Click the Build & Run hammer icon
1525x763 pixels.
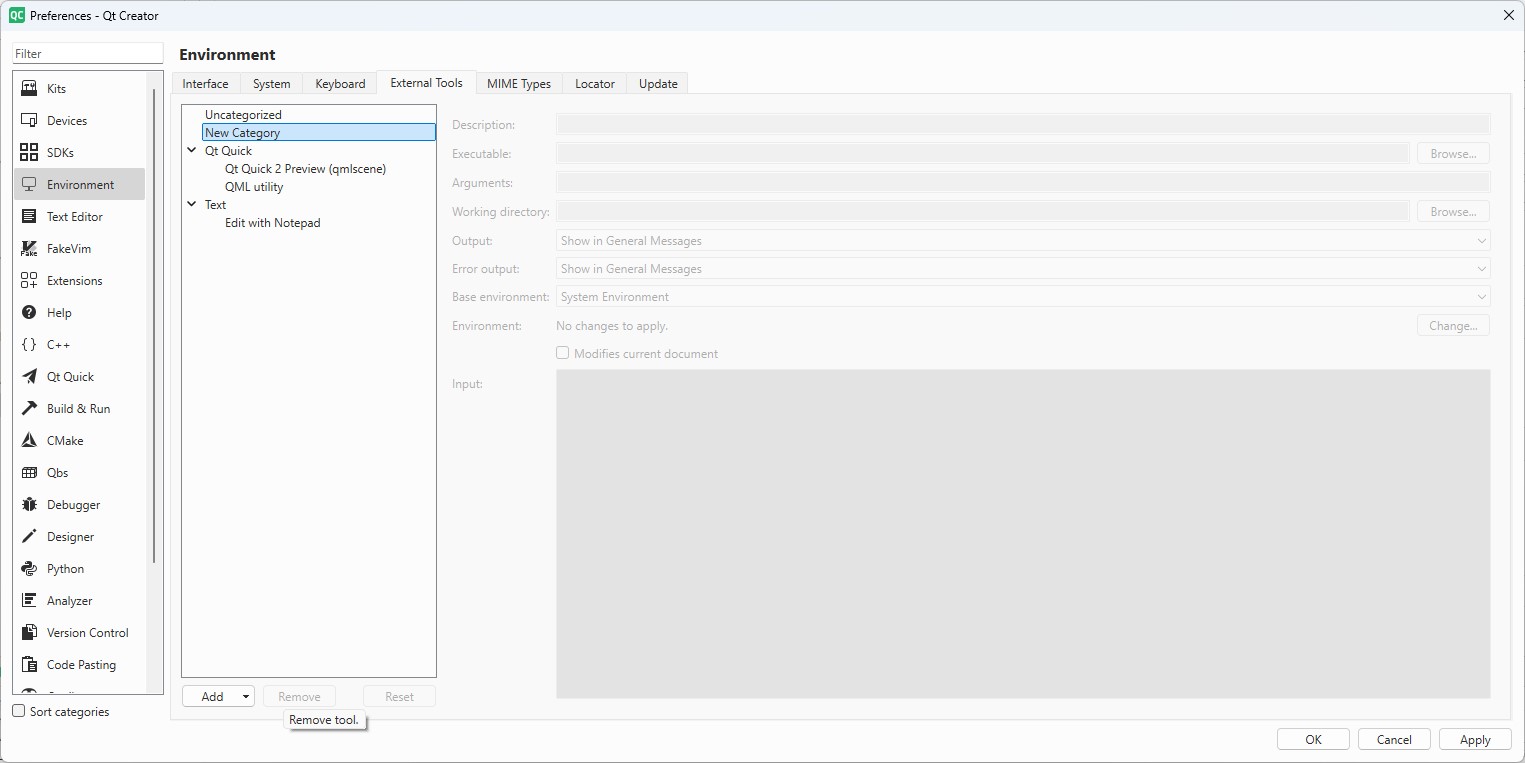coord(29,409)
